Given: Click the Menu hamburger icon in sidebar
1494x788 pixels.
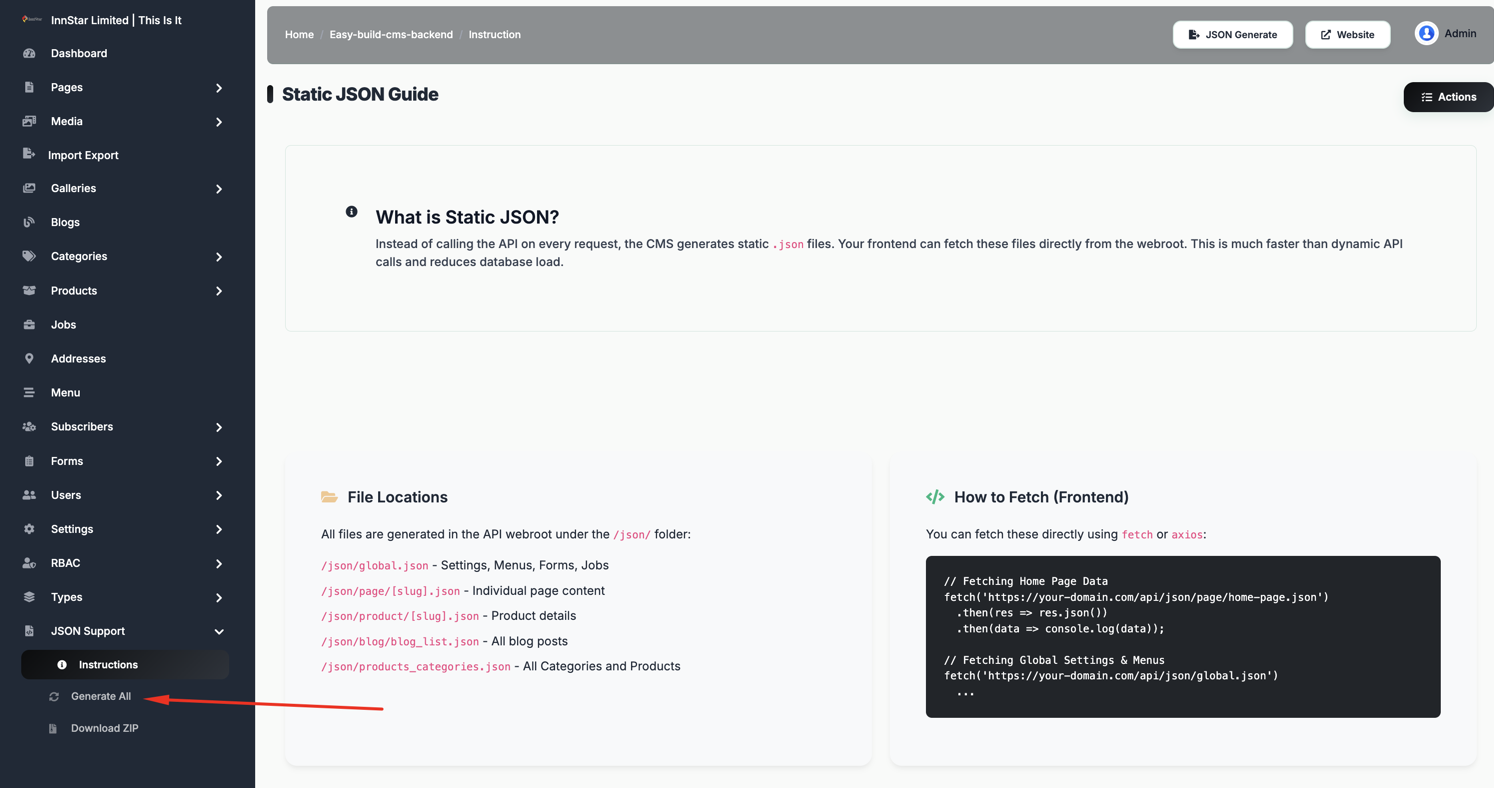Looking at the screenshot, I should tap(29, 393).
